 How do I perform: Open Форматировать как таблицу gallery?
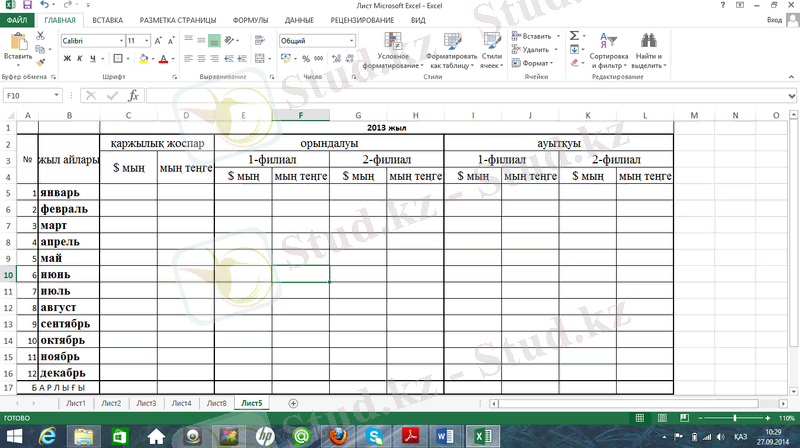tap(452, 50)
